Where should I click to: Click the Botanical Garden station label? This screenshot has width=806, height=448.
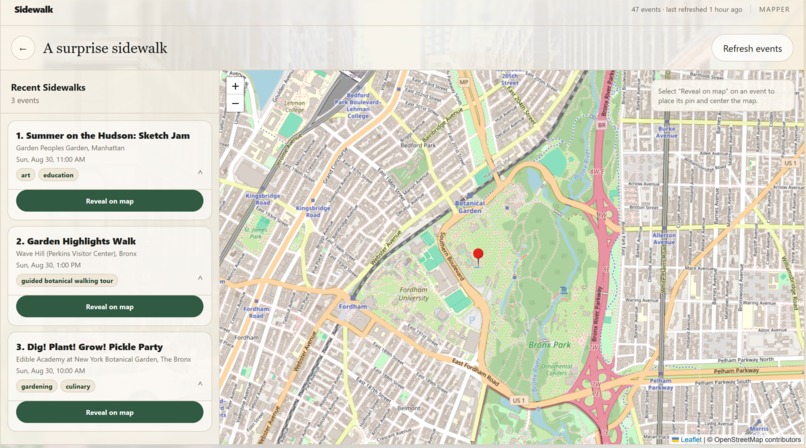coord(470,207)
